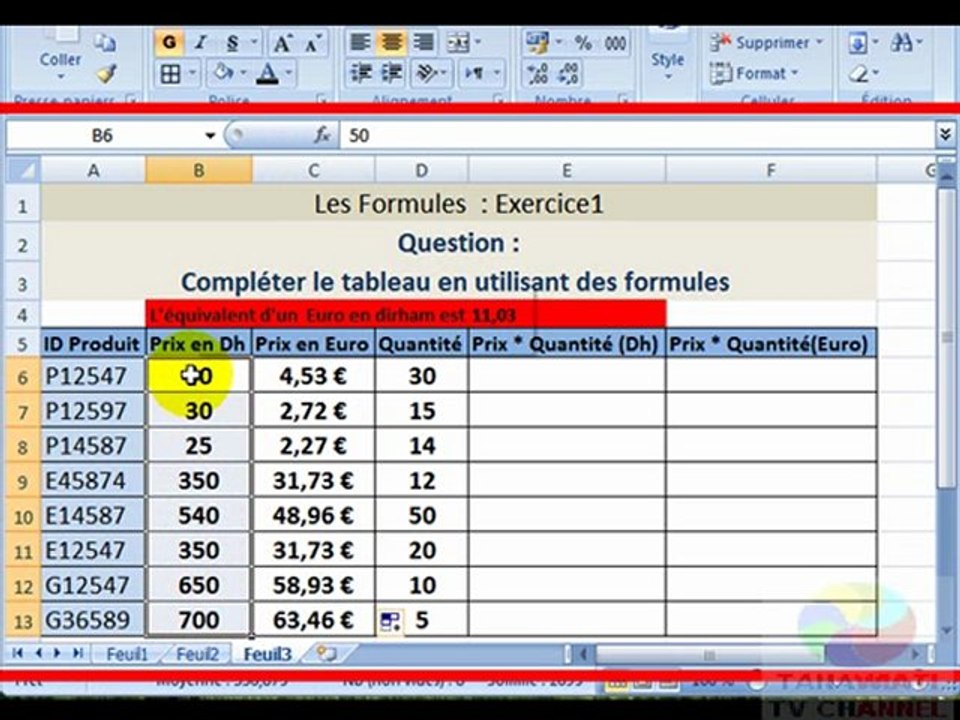This screenshot has height=720, width=960.
Task: Select cell containing 63,46 €
Action: tap(313, 620)
